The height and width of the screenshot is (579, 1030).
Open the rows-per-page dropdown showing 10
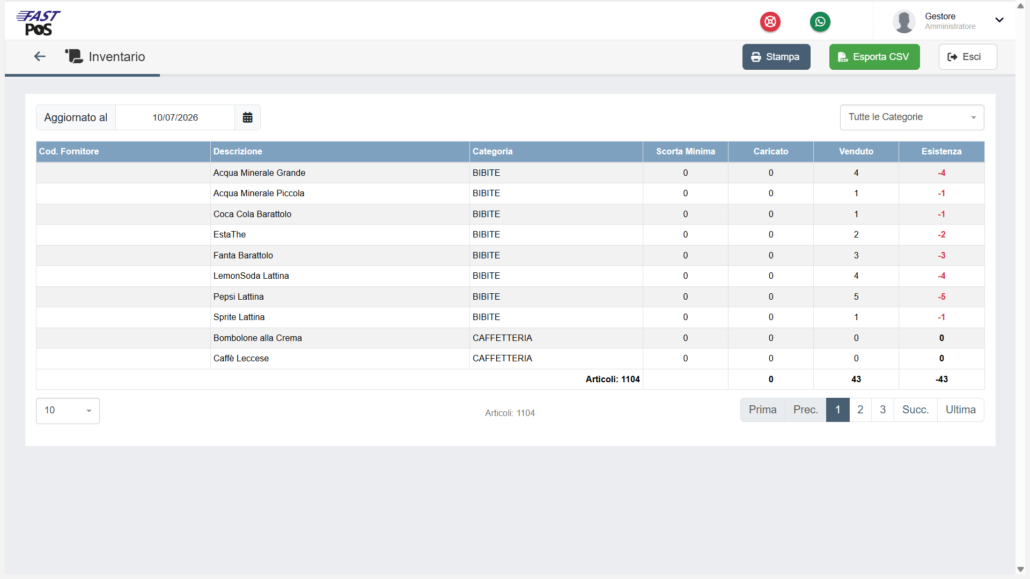68,410
